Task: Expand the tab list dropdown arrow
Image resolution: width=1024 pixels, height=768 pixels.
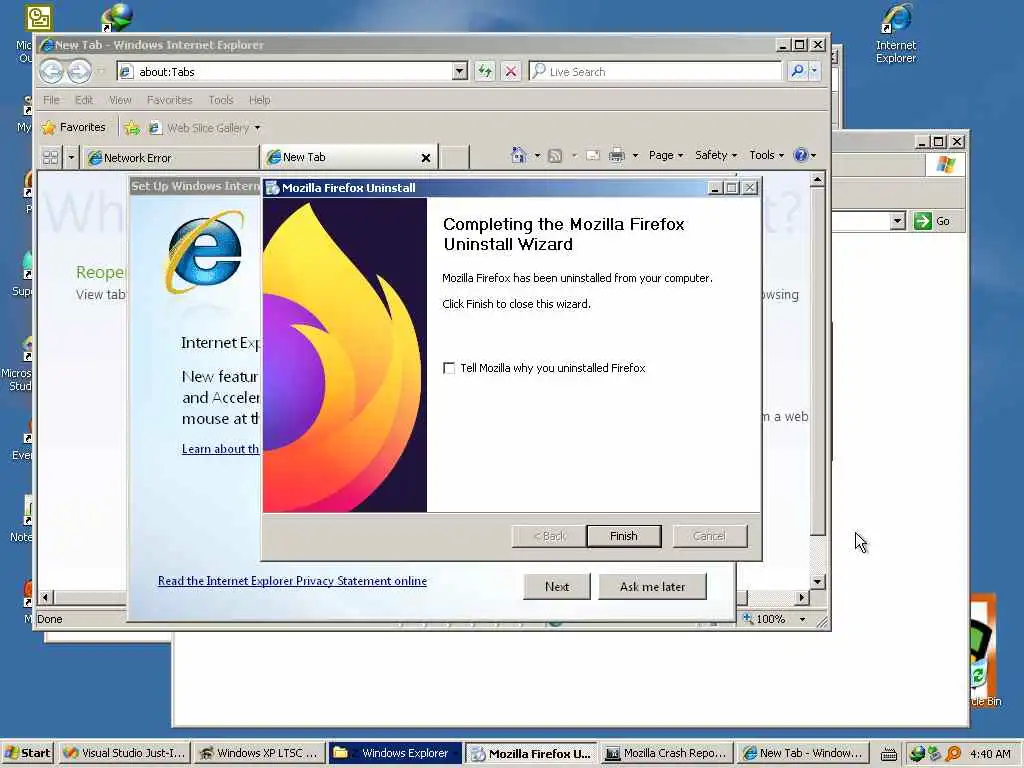Action: coord(71,157)
